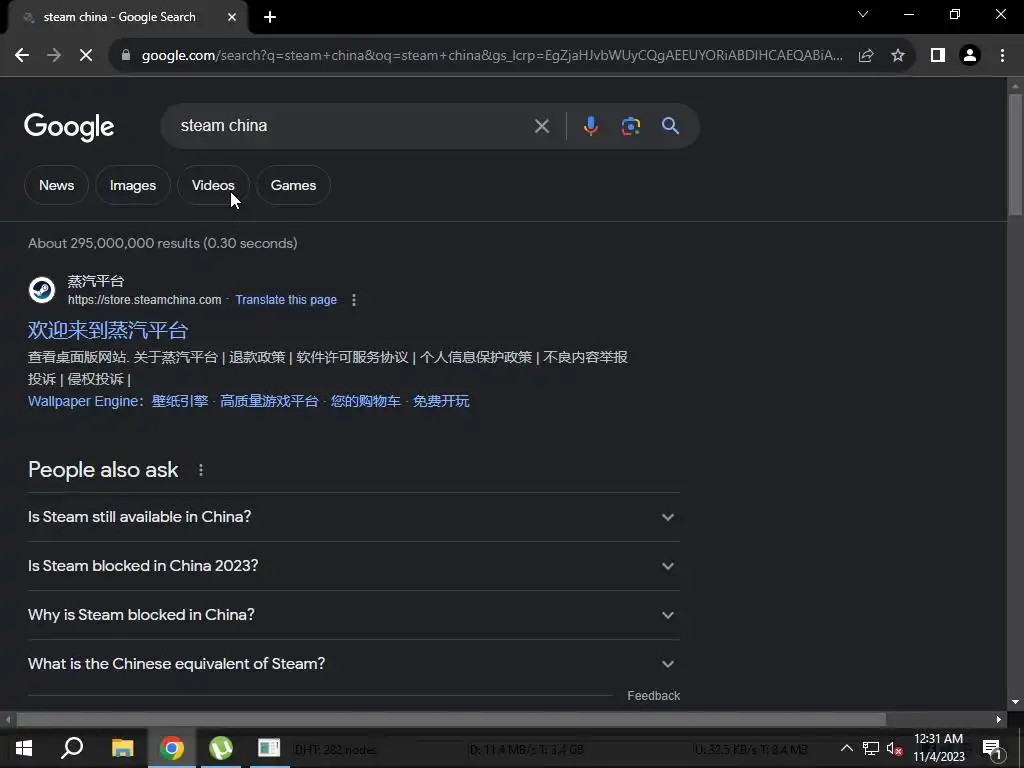
Task: Click the Google logo
Action: point(69,127)
